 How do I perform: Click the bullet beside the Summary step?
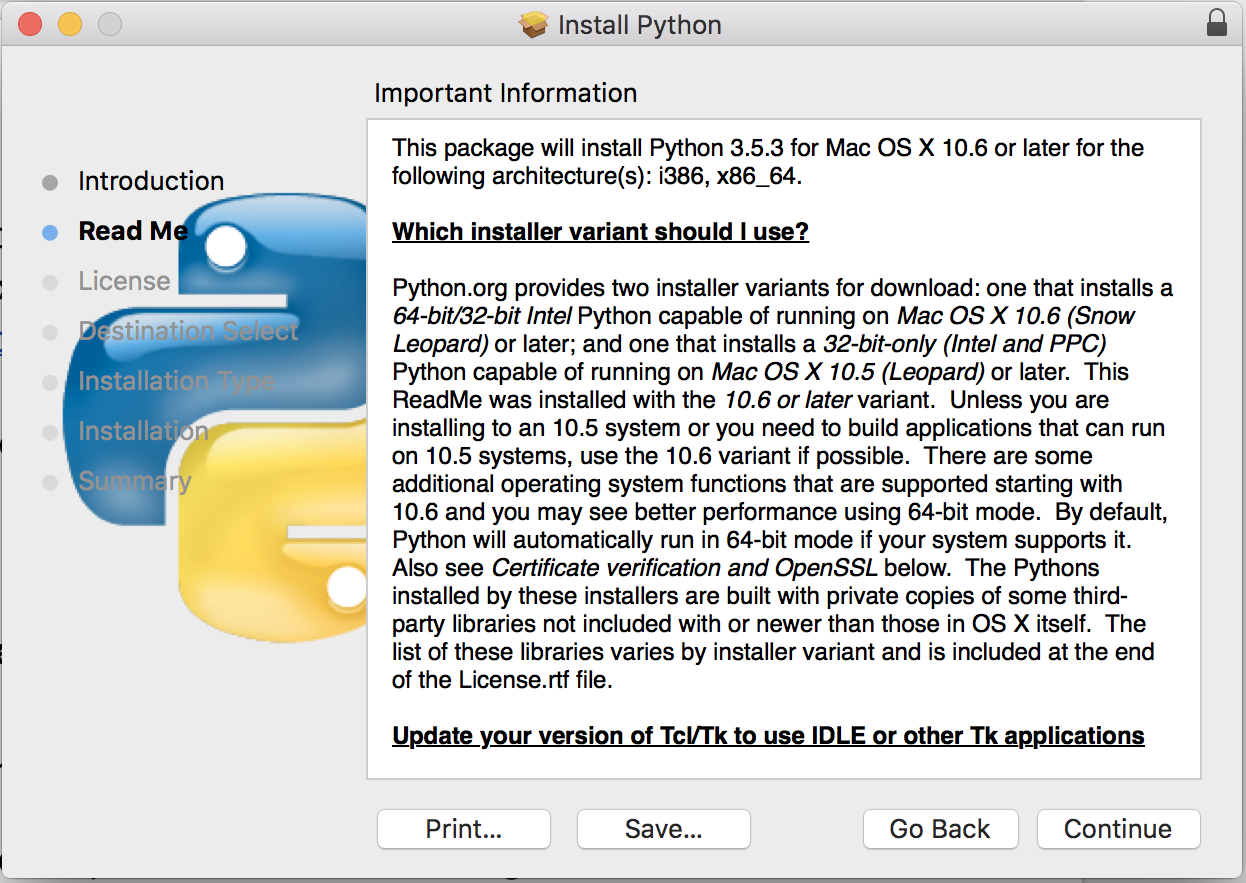(x=50, y=482)
